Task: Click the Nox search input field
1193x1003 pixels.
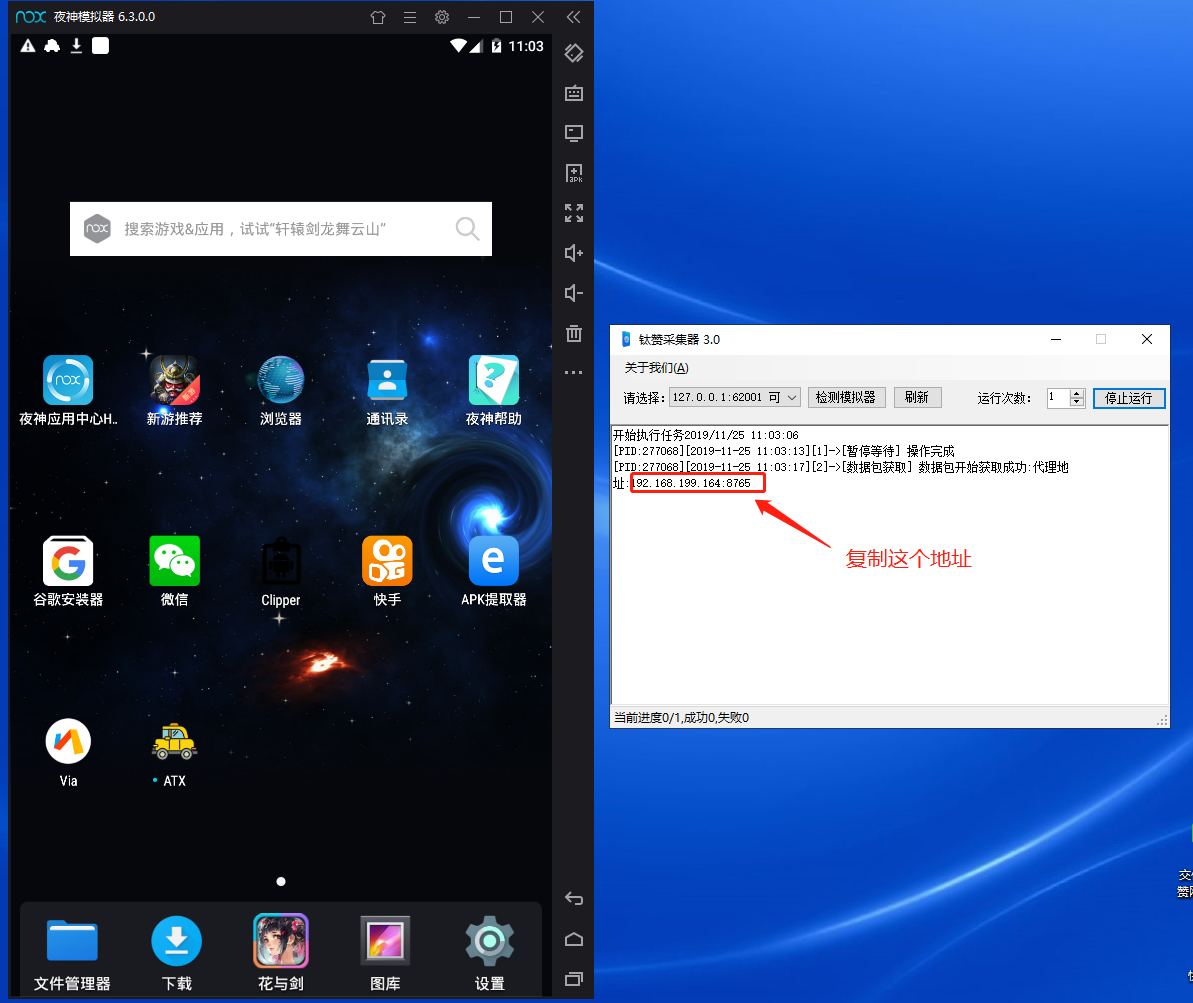Action: pyautogui.click(x=281, y=229)
